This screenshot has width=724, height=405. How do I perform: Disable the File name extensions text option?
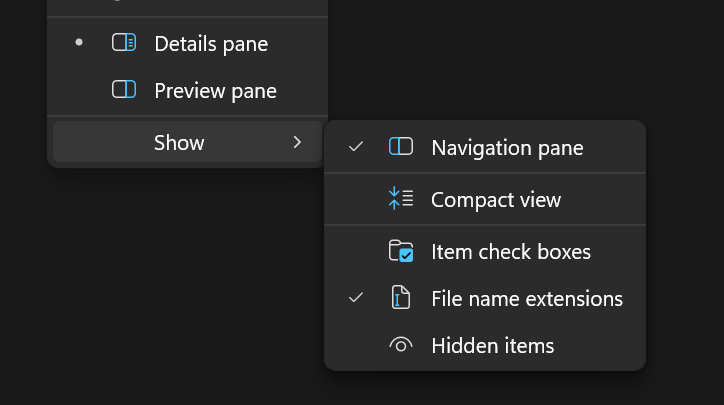tap(527, 299)
